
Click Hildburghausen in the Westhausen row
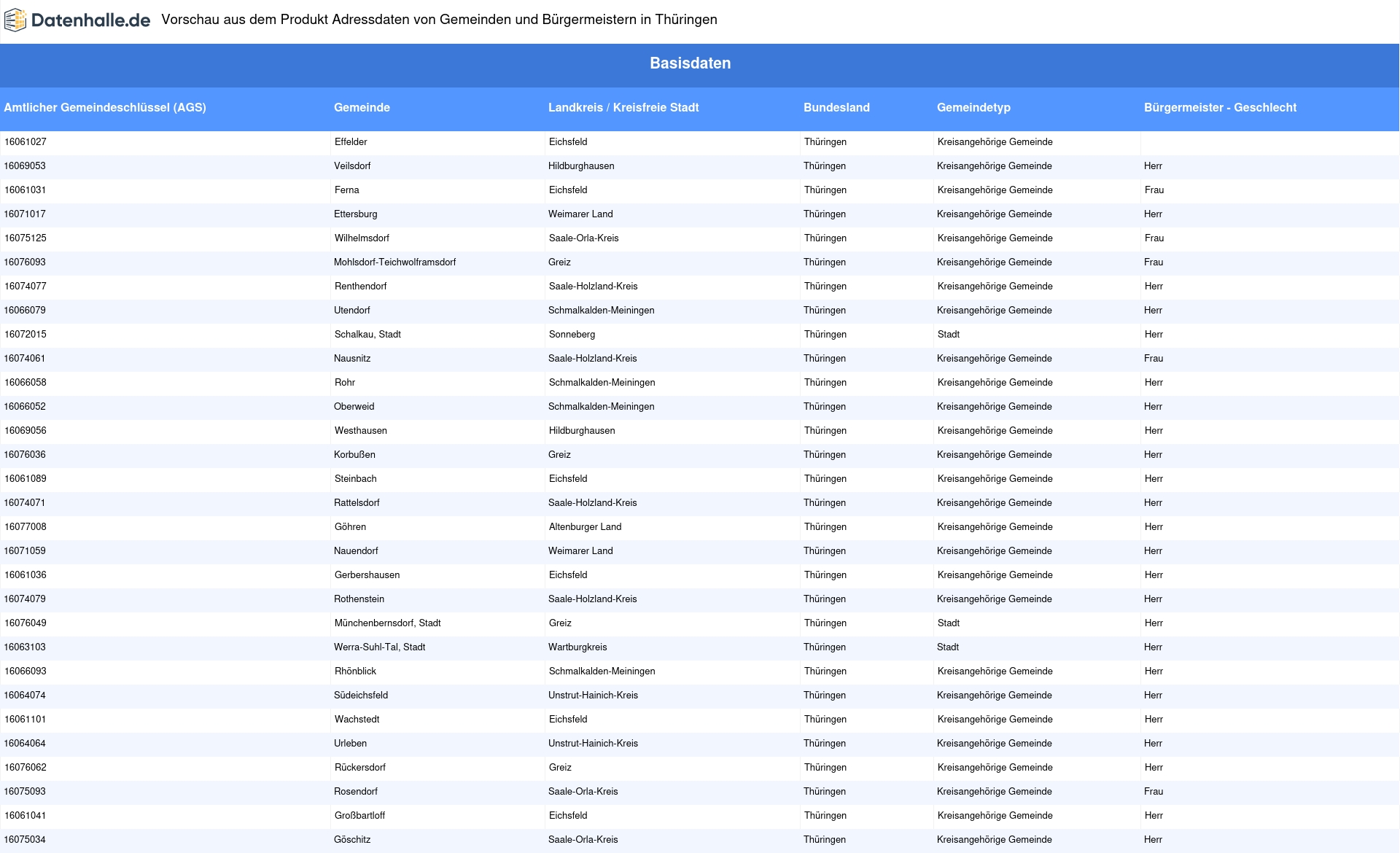(x=582, y=431)
